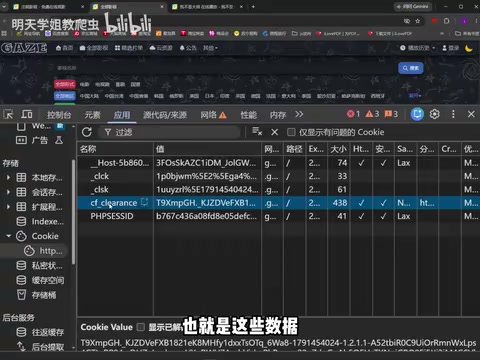Select the 广告 sidebar item
This screenshot has width=480, height=360.
tap(39, 140)
